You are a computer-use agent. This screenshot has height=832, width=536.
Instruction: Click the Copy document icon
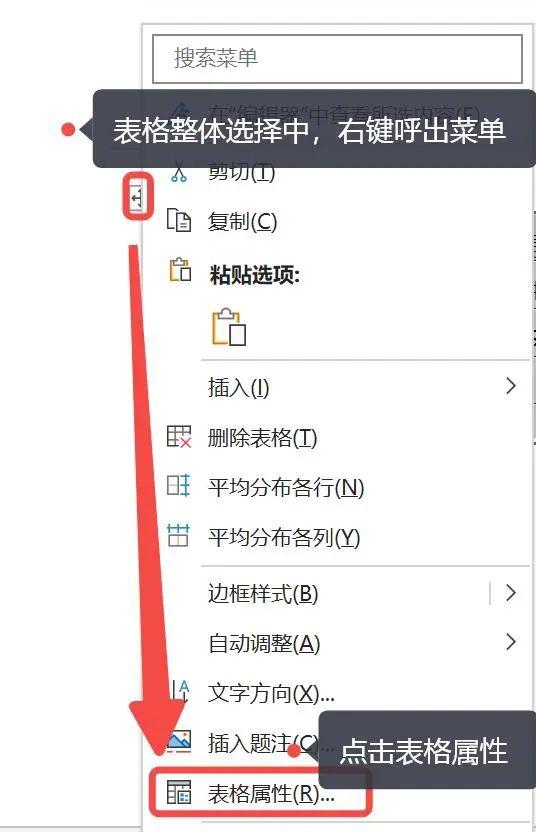[x=179, y=220]
